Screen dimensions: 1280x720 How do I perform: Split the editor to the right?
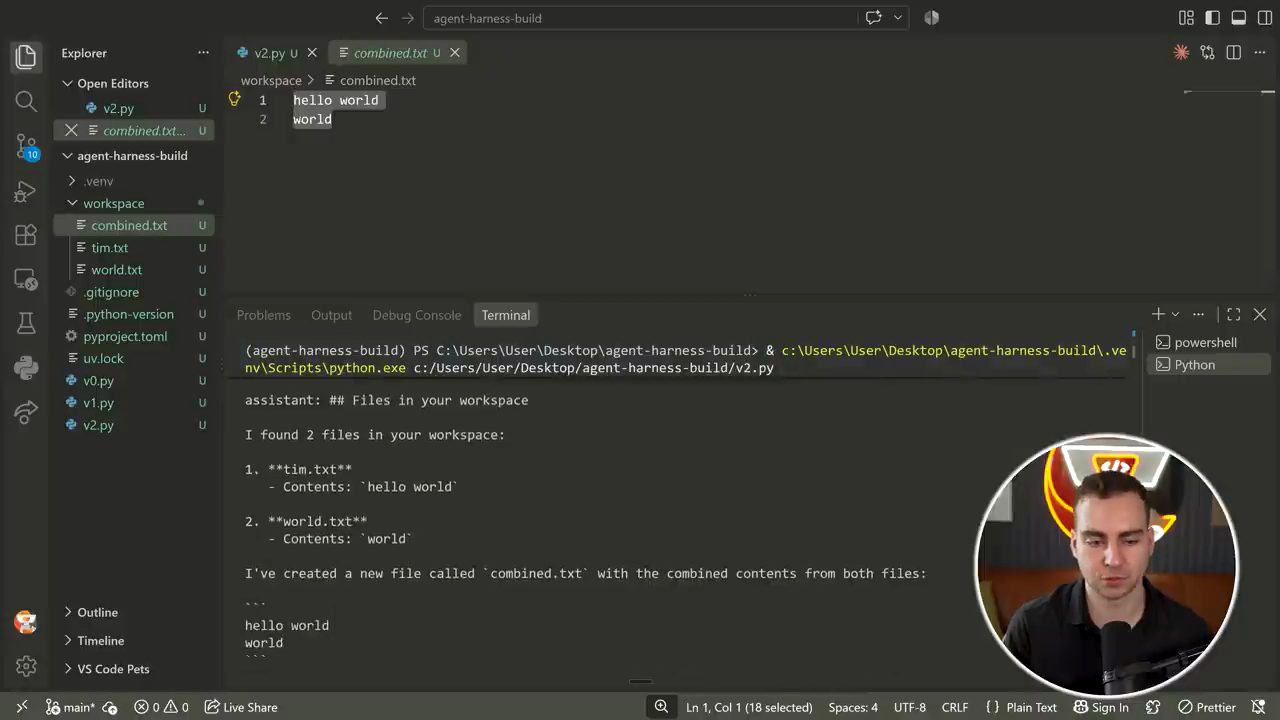(x=1234, y=53)
